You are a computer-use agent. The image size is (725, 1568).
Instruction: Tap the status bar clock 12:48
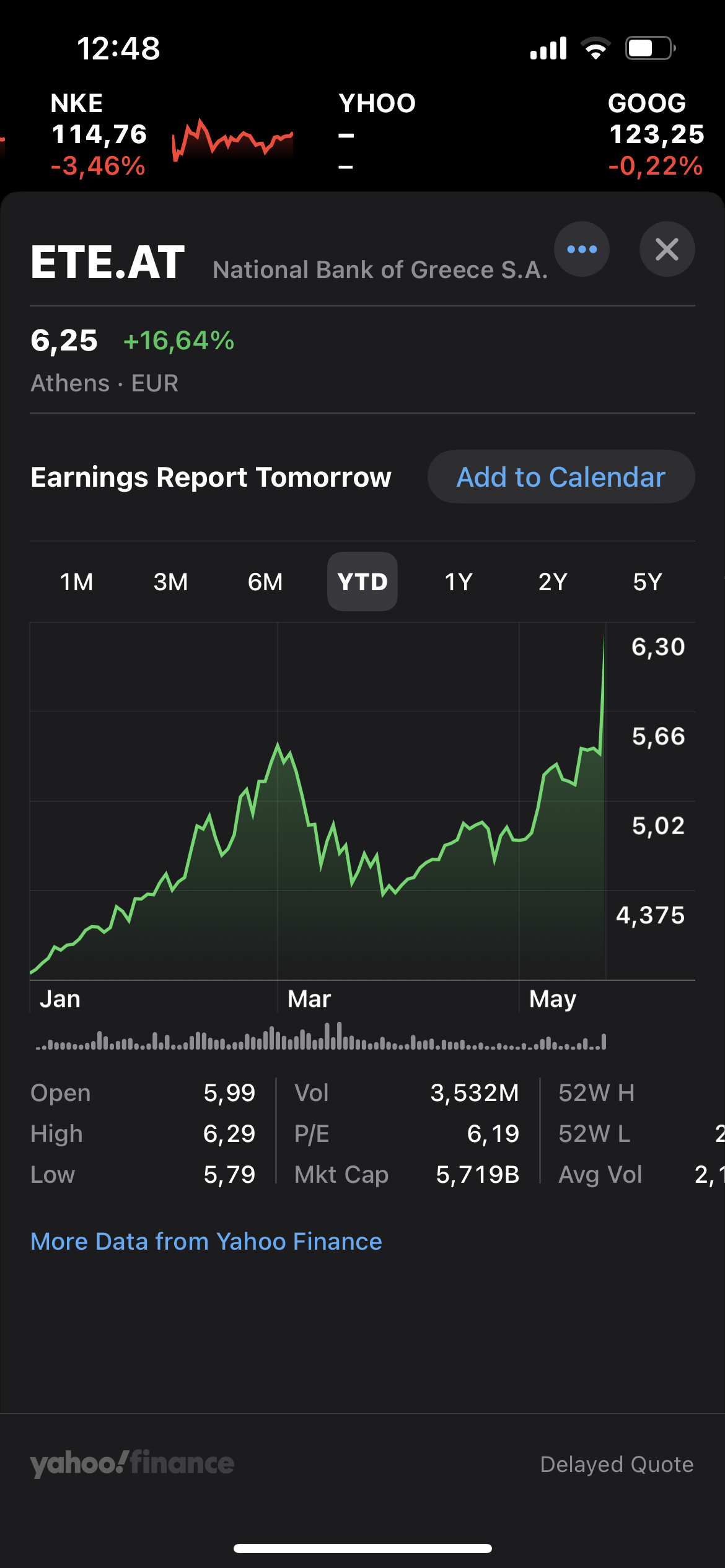[118, 48]
